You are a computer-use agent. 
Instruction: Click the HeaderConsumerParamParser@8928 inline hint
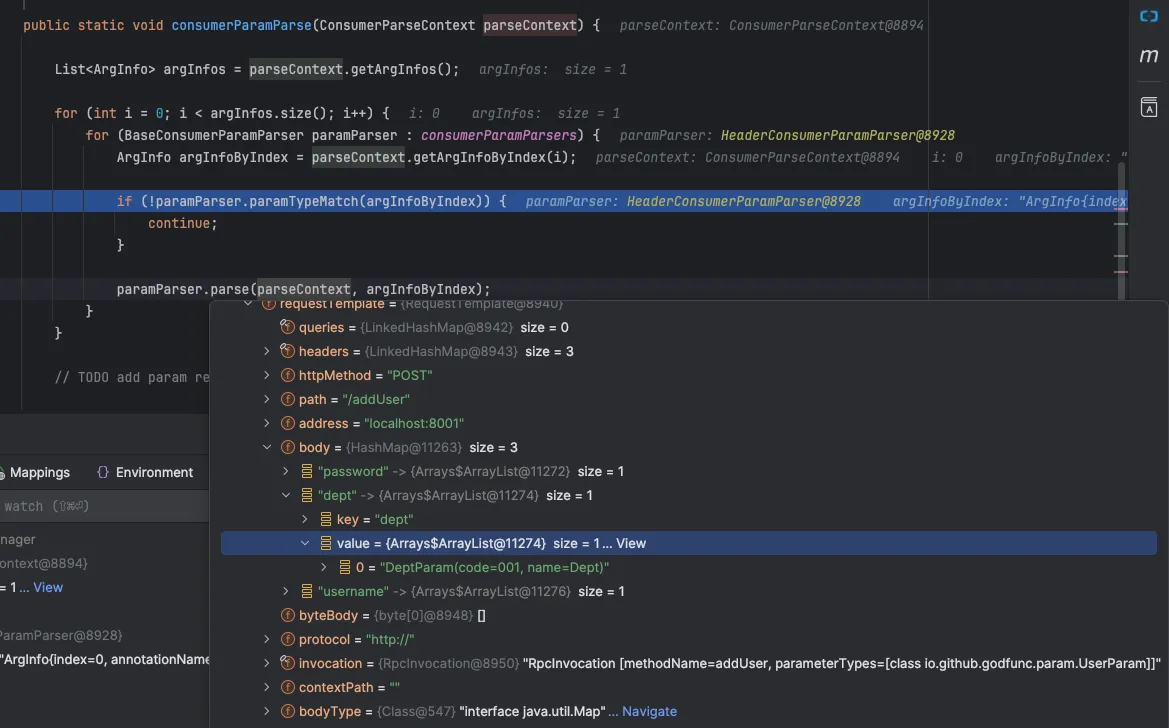point(837,135)
